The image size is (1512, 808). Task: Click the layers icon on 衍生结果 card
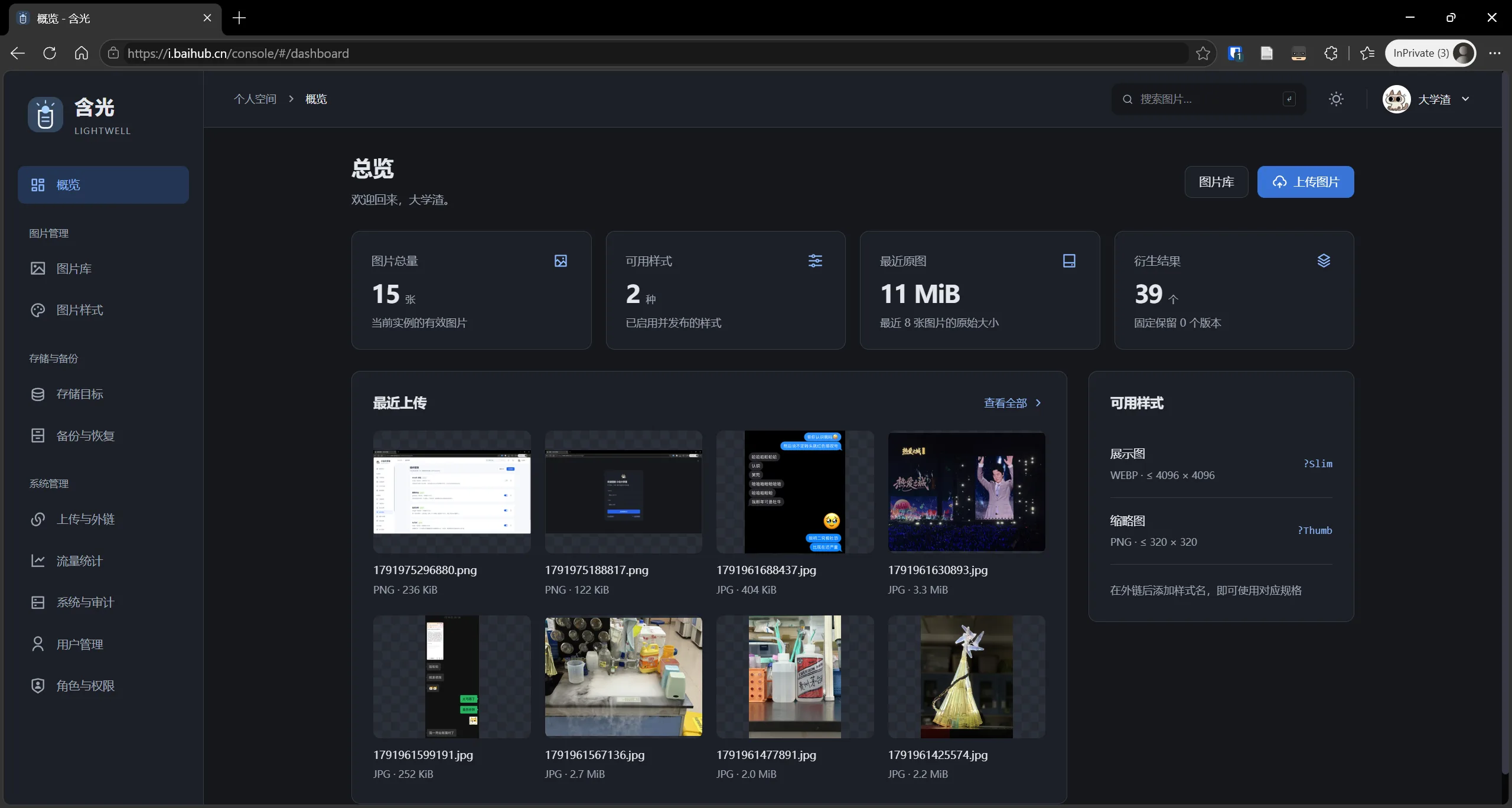point(1324,260)
